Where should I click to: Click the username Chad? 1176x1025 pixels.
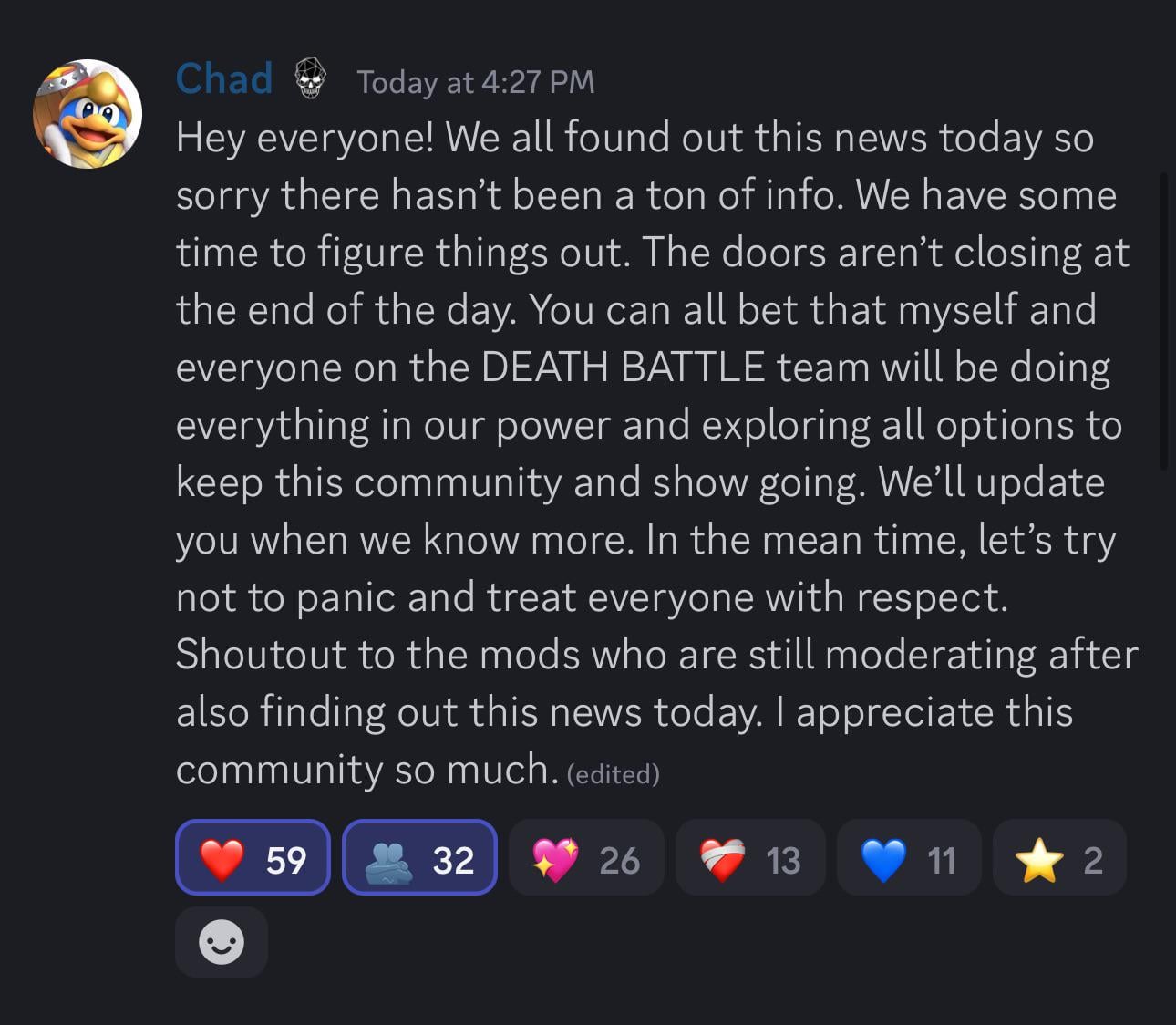pyautogui.click(x=224, y=79)
